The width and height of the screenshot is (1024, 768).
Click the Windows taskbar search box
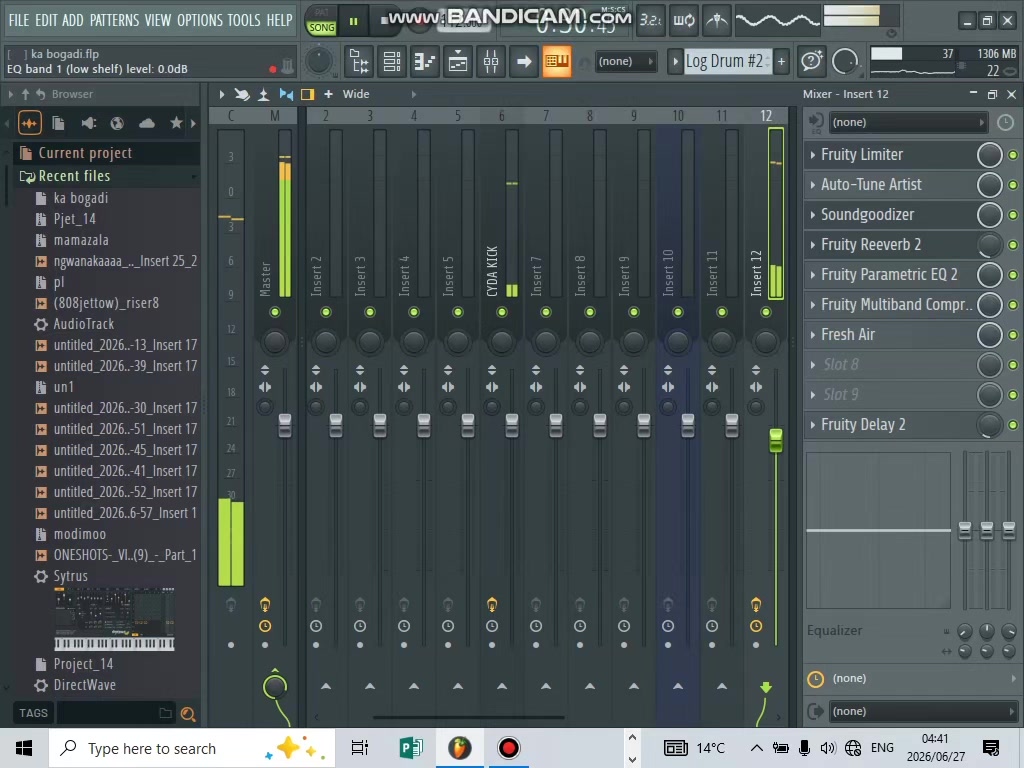[x=192, y=748]
